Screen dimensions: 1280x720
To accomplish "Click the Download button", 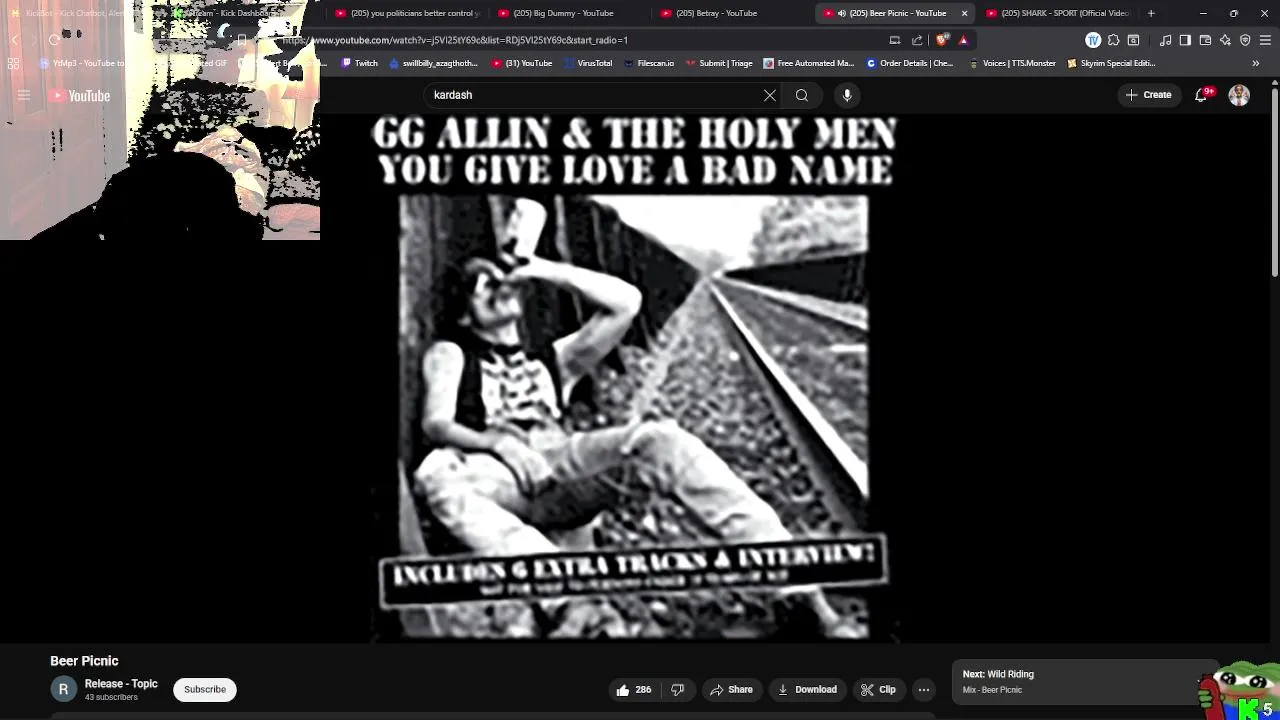I will pos(807,689).
